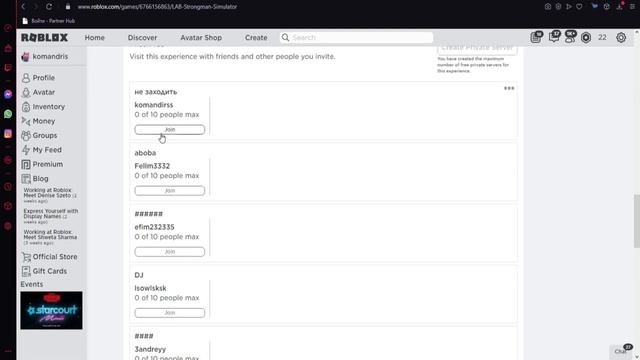Open the Roblox logo home link
Screen dimensions: 640x360
click(44, 38)
